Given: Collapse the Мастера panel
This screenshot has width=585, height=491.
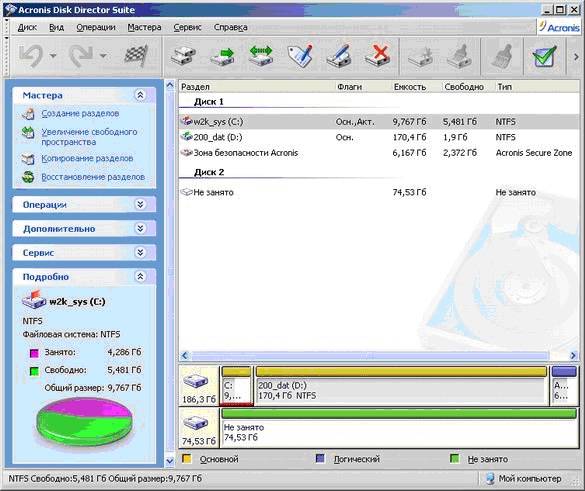Looking at the screenshot, I should pyautogui.click(x=140, y=95).
